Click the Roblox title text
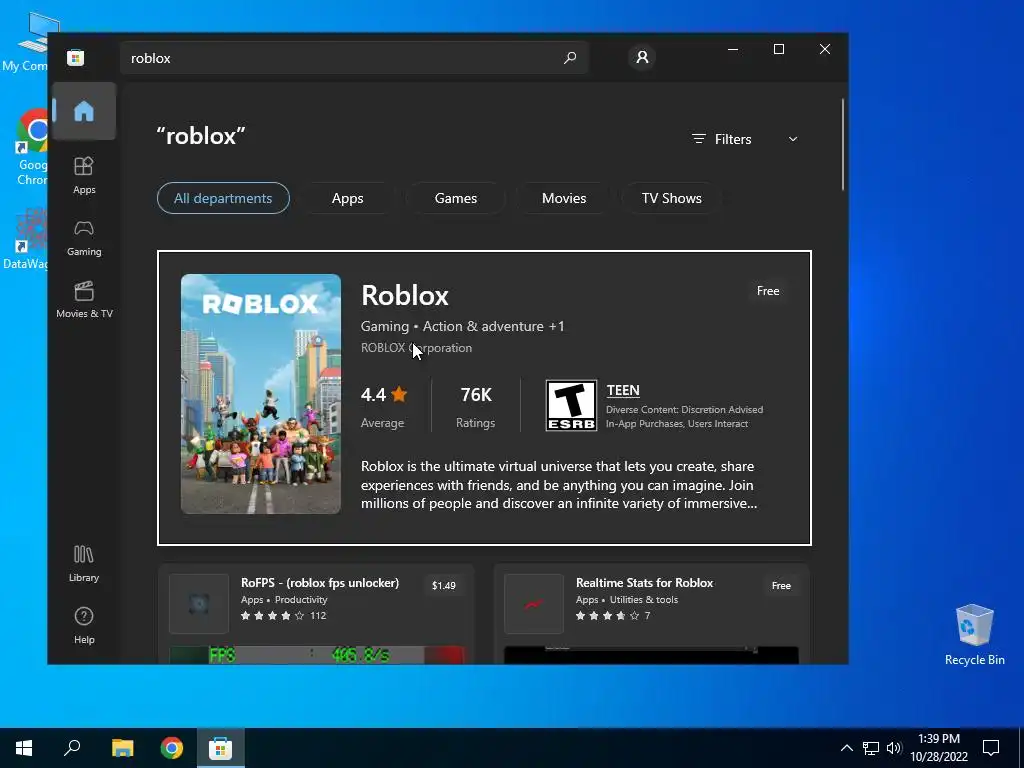The height and width of the screenshot is (768, 1024). (405, 295)
